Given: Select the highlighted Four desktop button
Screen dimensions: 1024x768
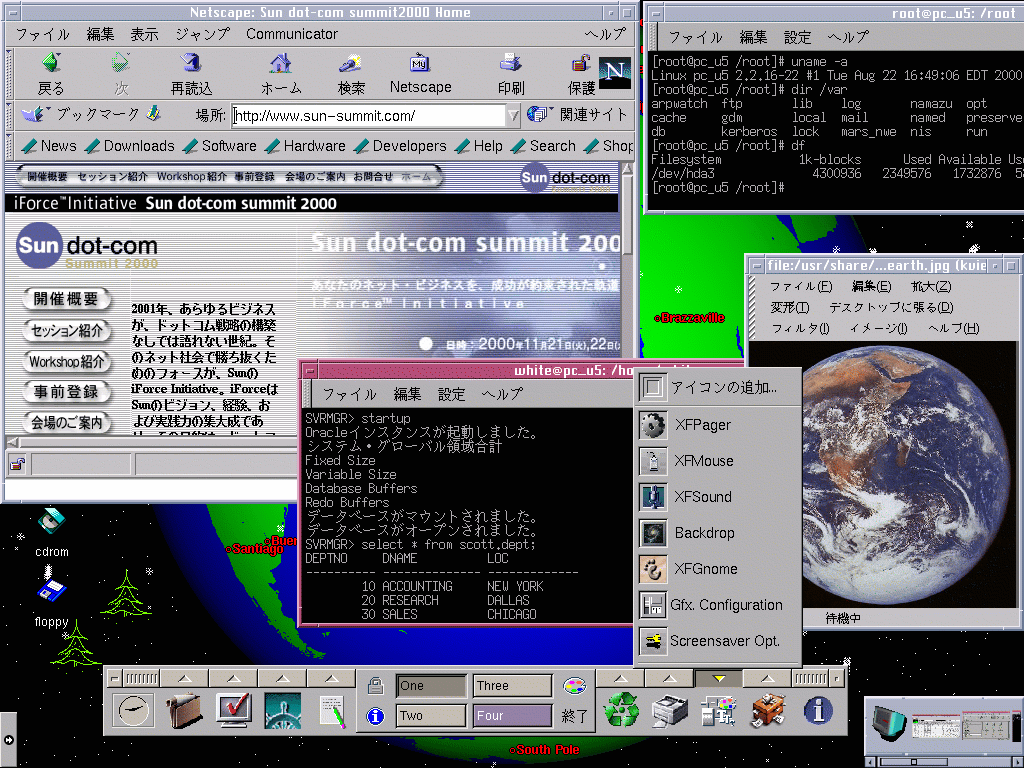Looking at the screenshot, I should pos(512,716).
